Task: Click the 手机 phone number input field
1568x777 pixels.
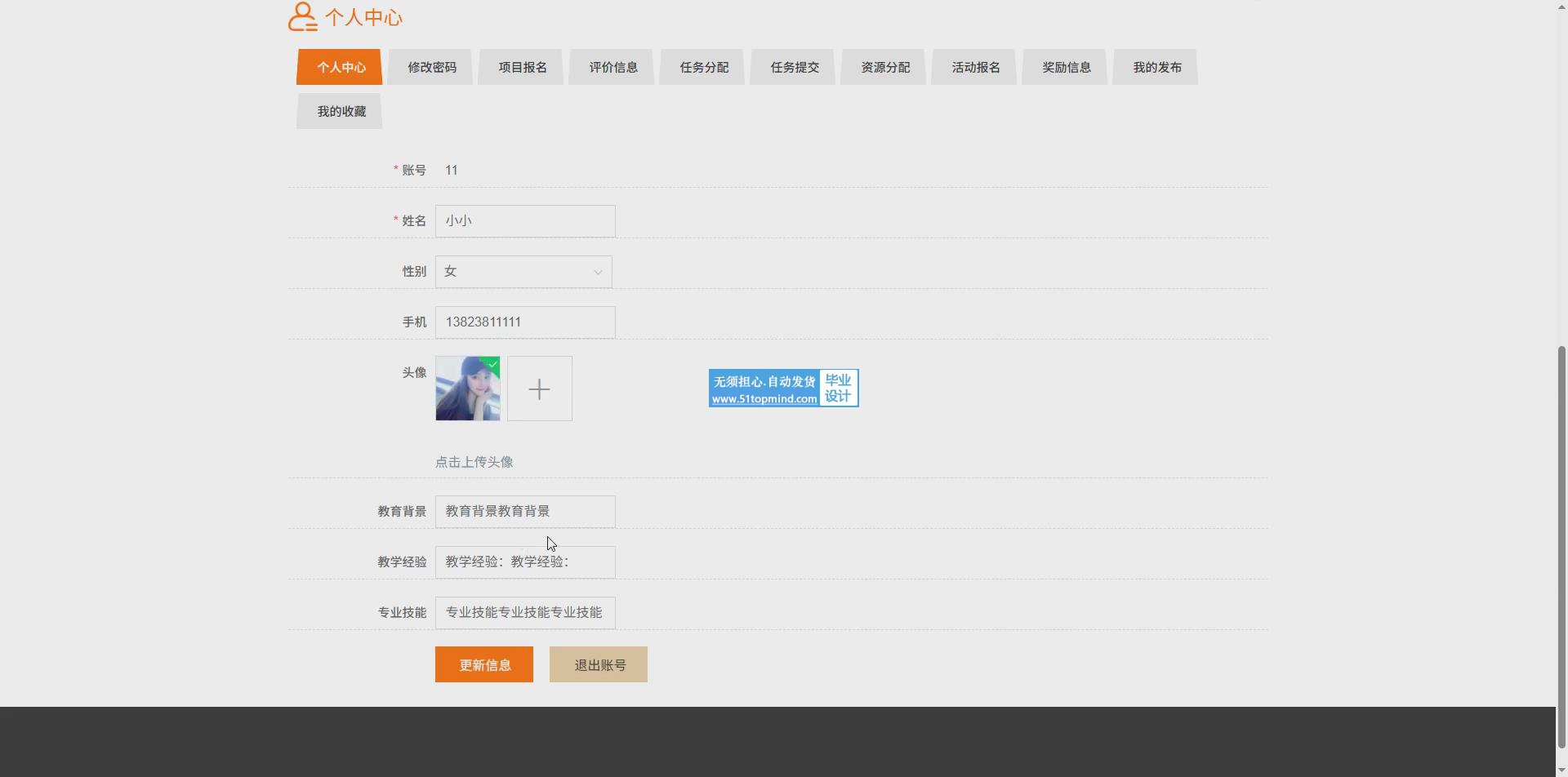Action: (x=524, y=322)
